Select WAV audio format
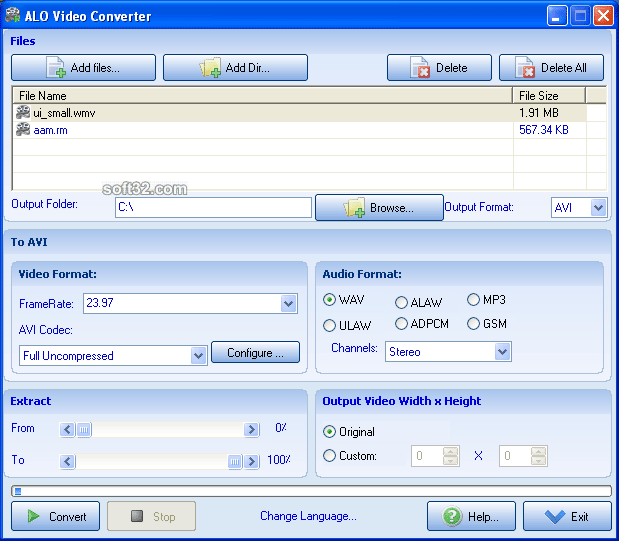The height and width of the screenshot is (541, 619). 329,300
